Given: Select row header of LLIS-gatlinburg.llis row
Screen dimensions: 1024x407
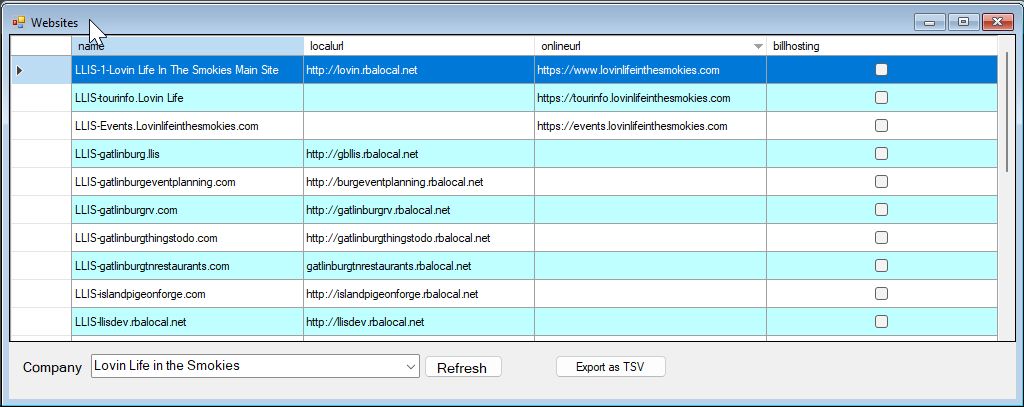Looking at the screenshot, I should (41, 154).
